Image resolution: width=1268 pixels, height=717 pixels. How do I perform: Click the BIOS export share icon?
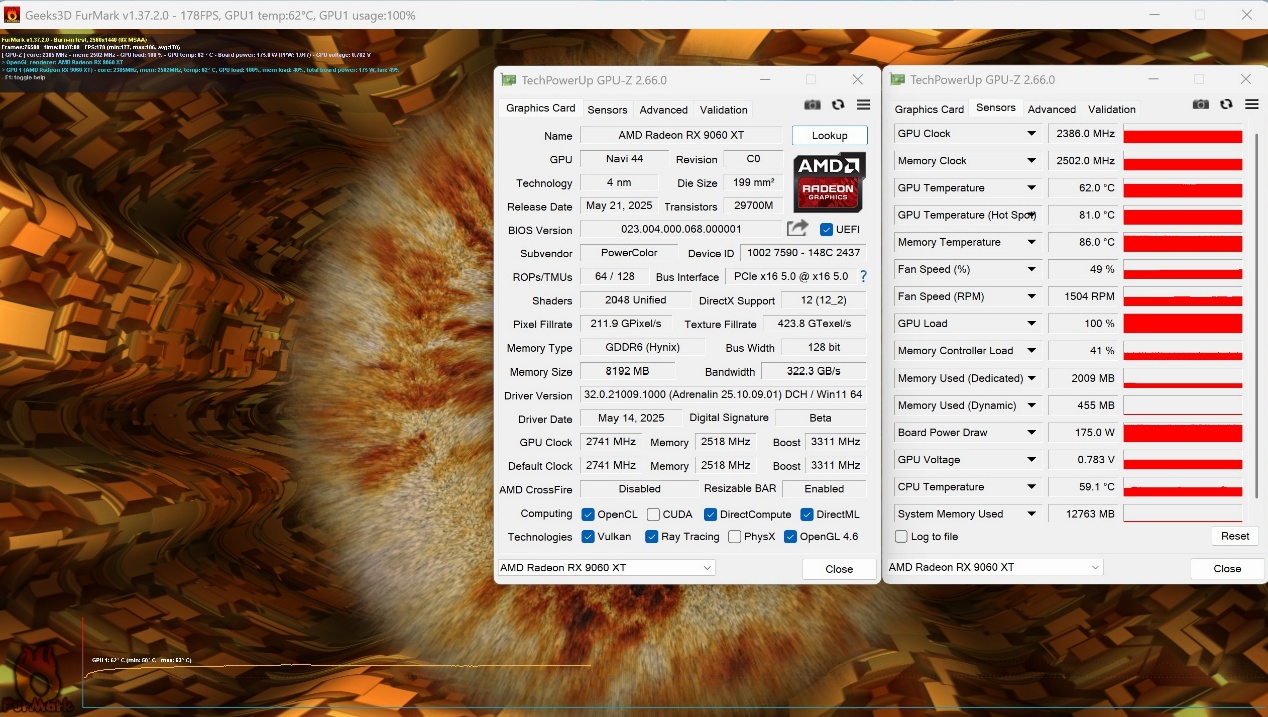click(x=797, y=229)
